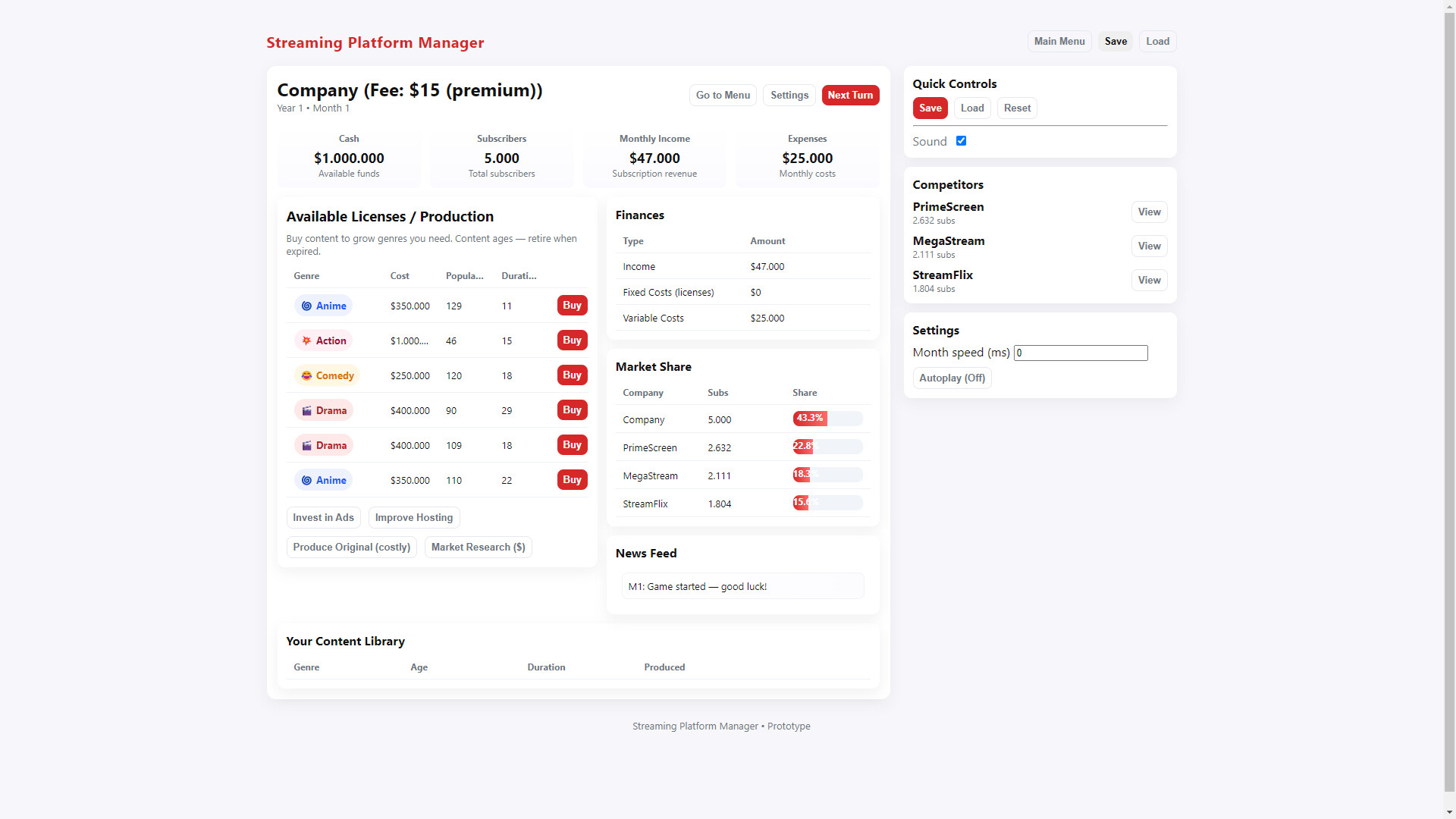Click Improve Hosting
Viewport: 1456px width, 819px height.
pyautogui.click(x=413, y=517)
